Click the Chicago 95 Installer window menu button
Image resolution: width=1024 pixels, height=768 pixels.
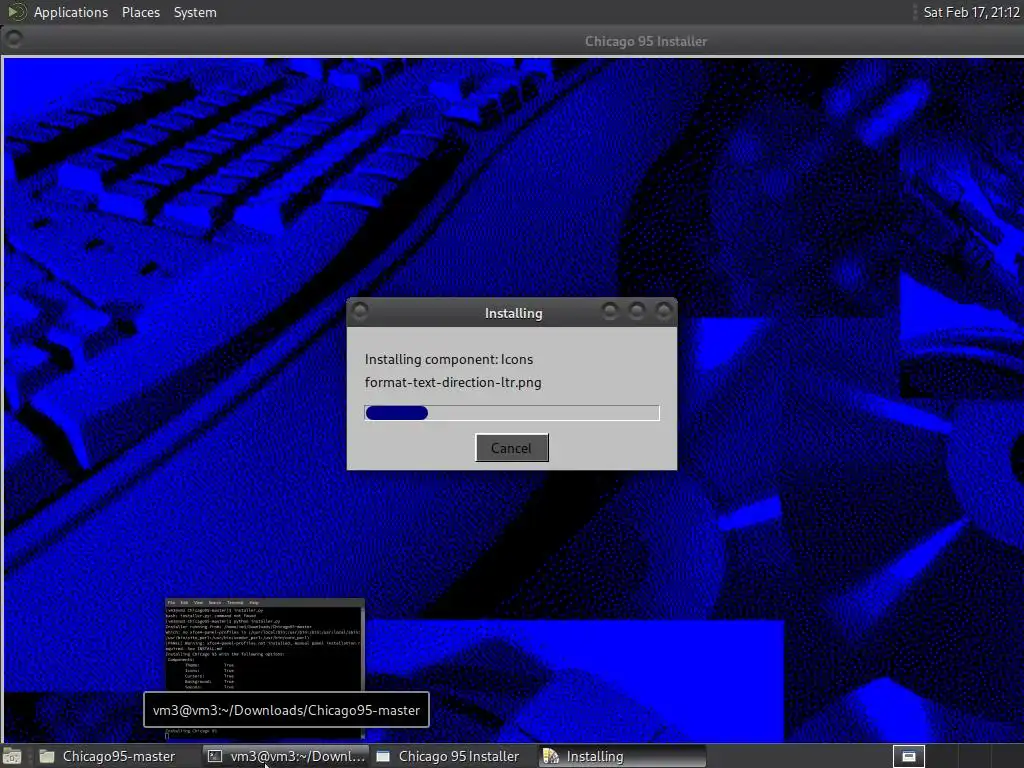[13, 39]
